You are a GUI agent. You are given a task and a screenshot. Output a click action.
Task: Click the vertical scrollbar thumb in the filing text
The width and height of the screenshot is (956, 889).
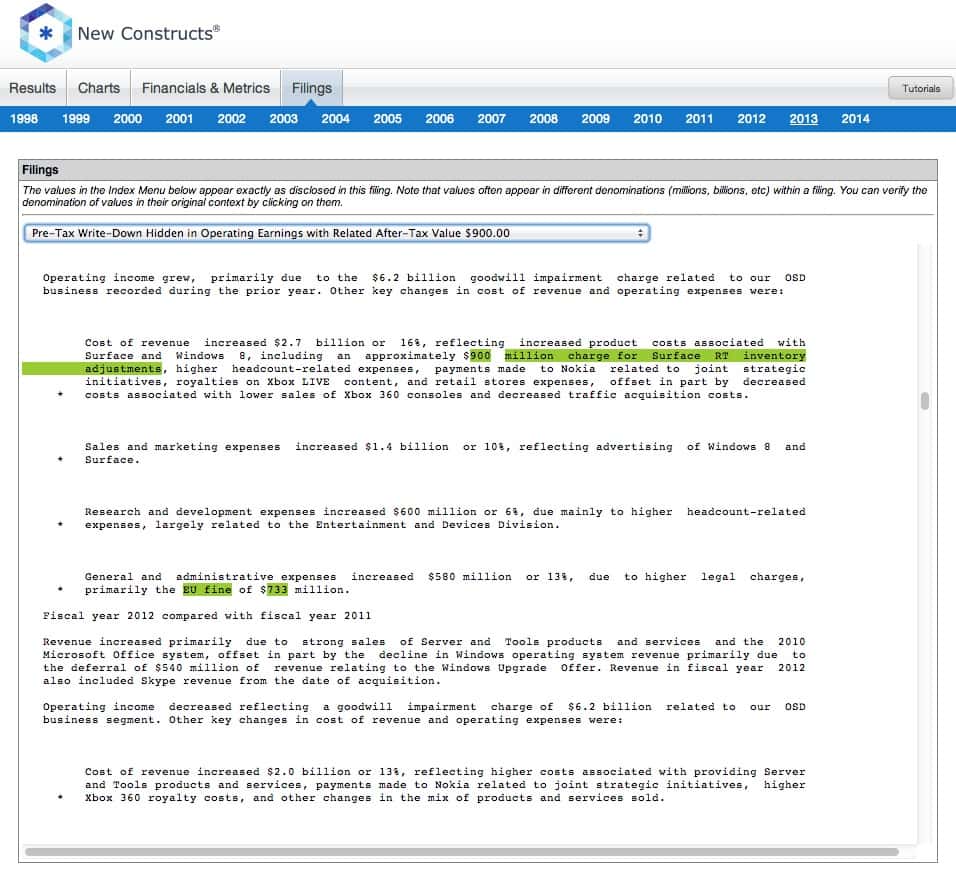click(x=925, y=401)
